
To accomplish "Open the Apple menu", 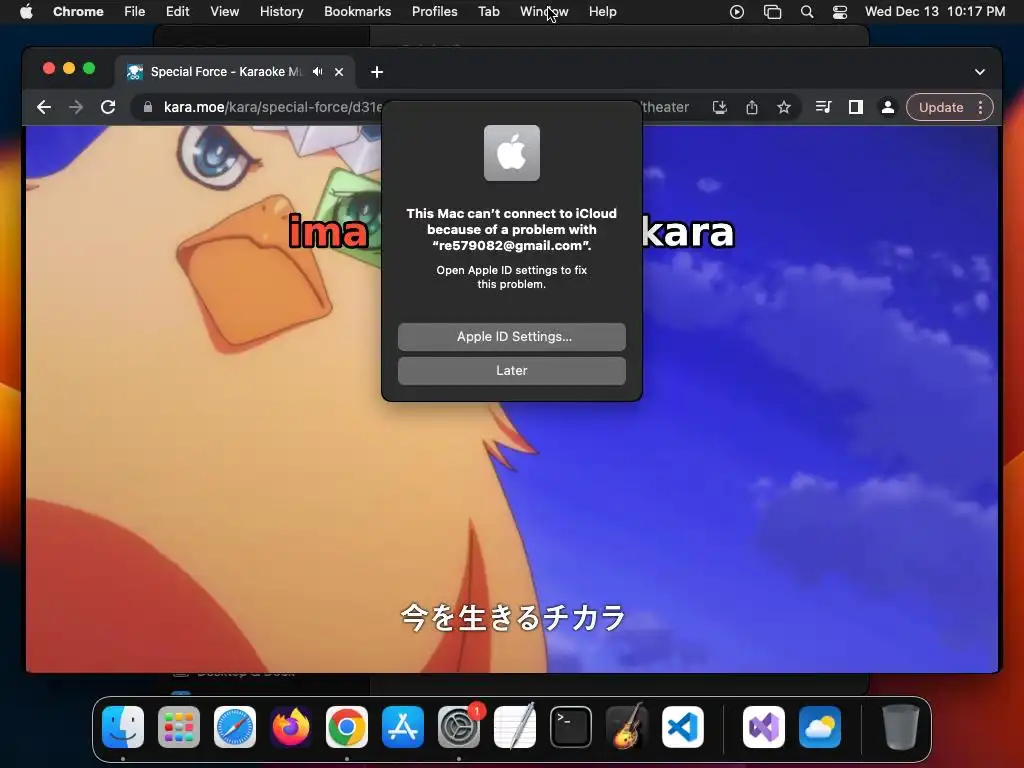I will 26,12.
